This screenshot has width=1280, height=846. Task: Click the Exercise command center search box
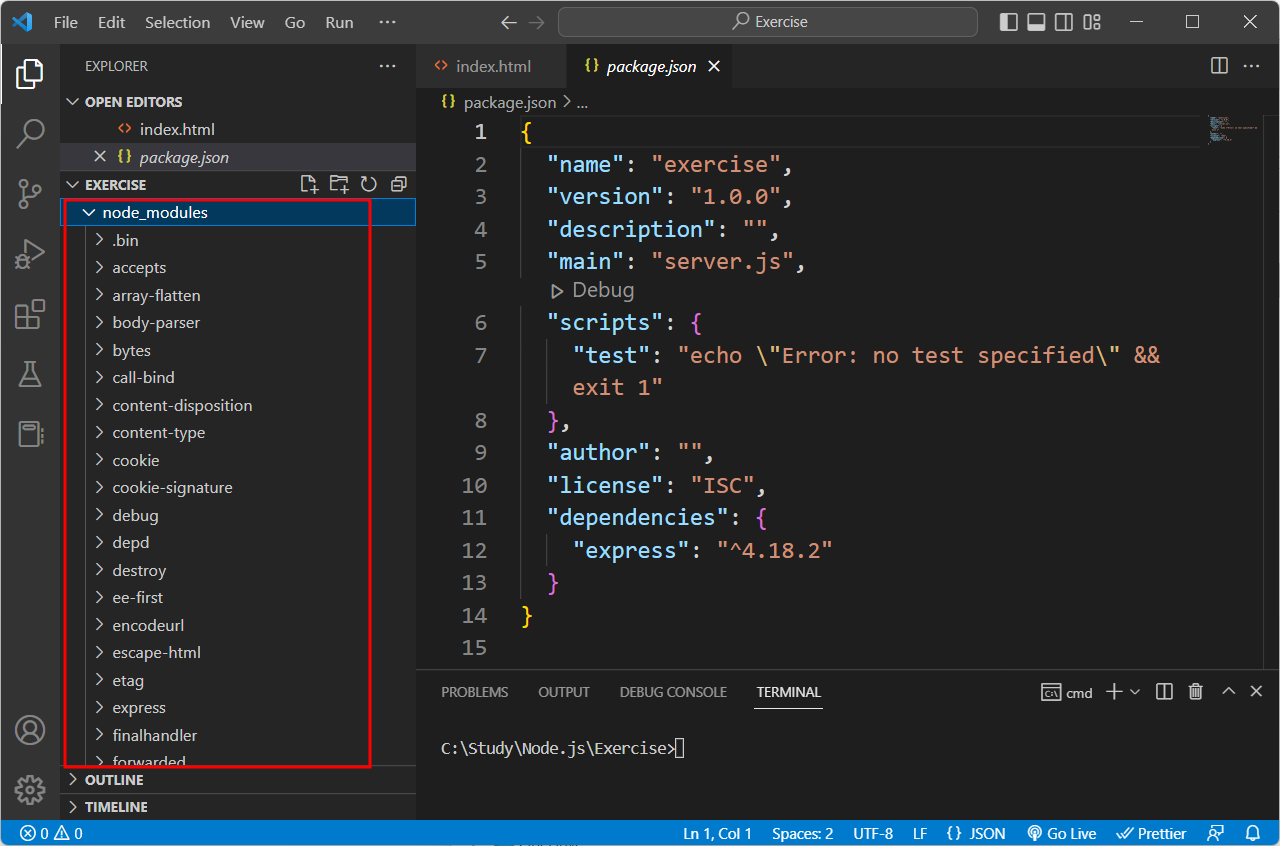pyautogui.click(x=768, y=22)
